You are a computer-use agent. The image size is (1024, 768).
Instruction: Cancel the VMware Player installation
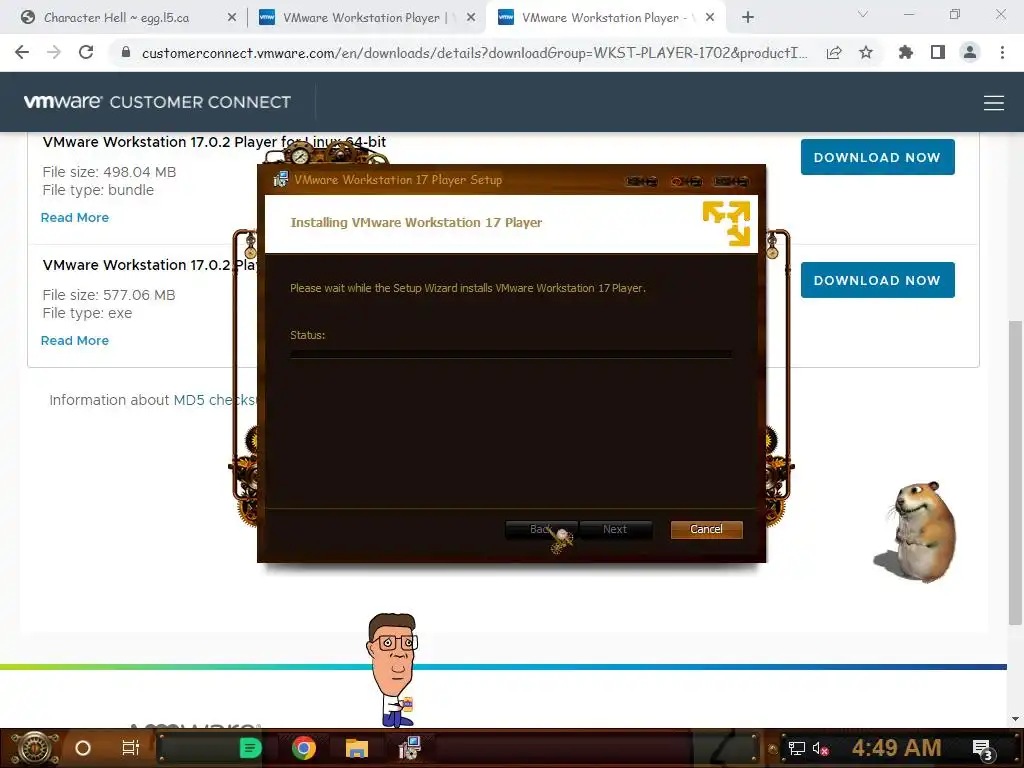706,529
